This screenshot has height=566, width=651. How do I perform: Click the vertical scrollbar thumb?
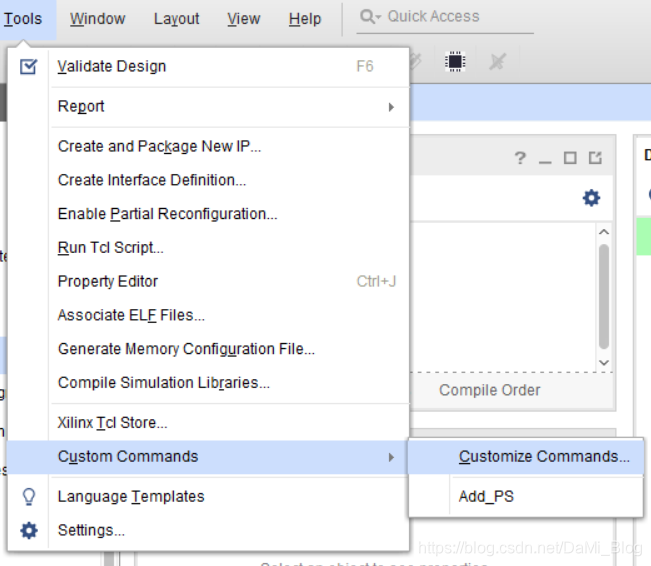604,296
